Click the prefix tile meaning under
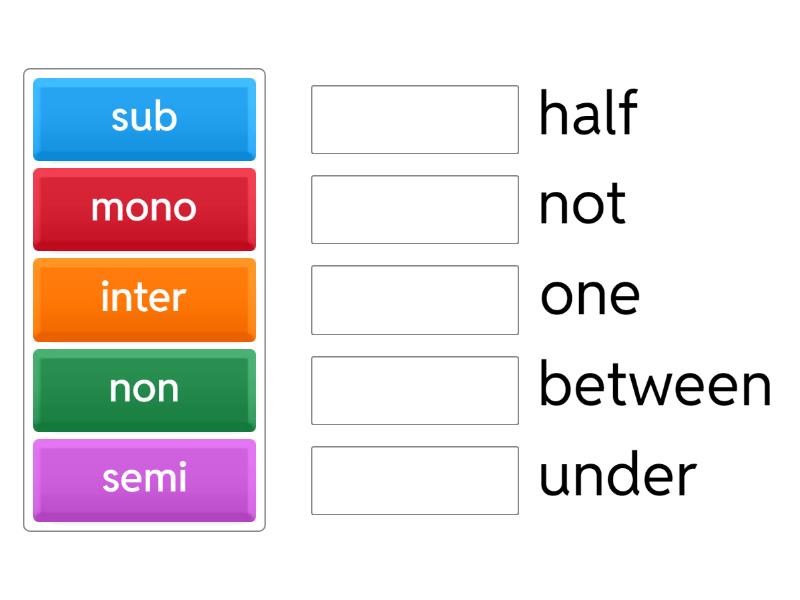This screenshot has height=600, width=800. coord(144,119)
